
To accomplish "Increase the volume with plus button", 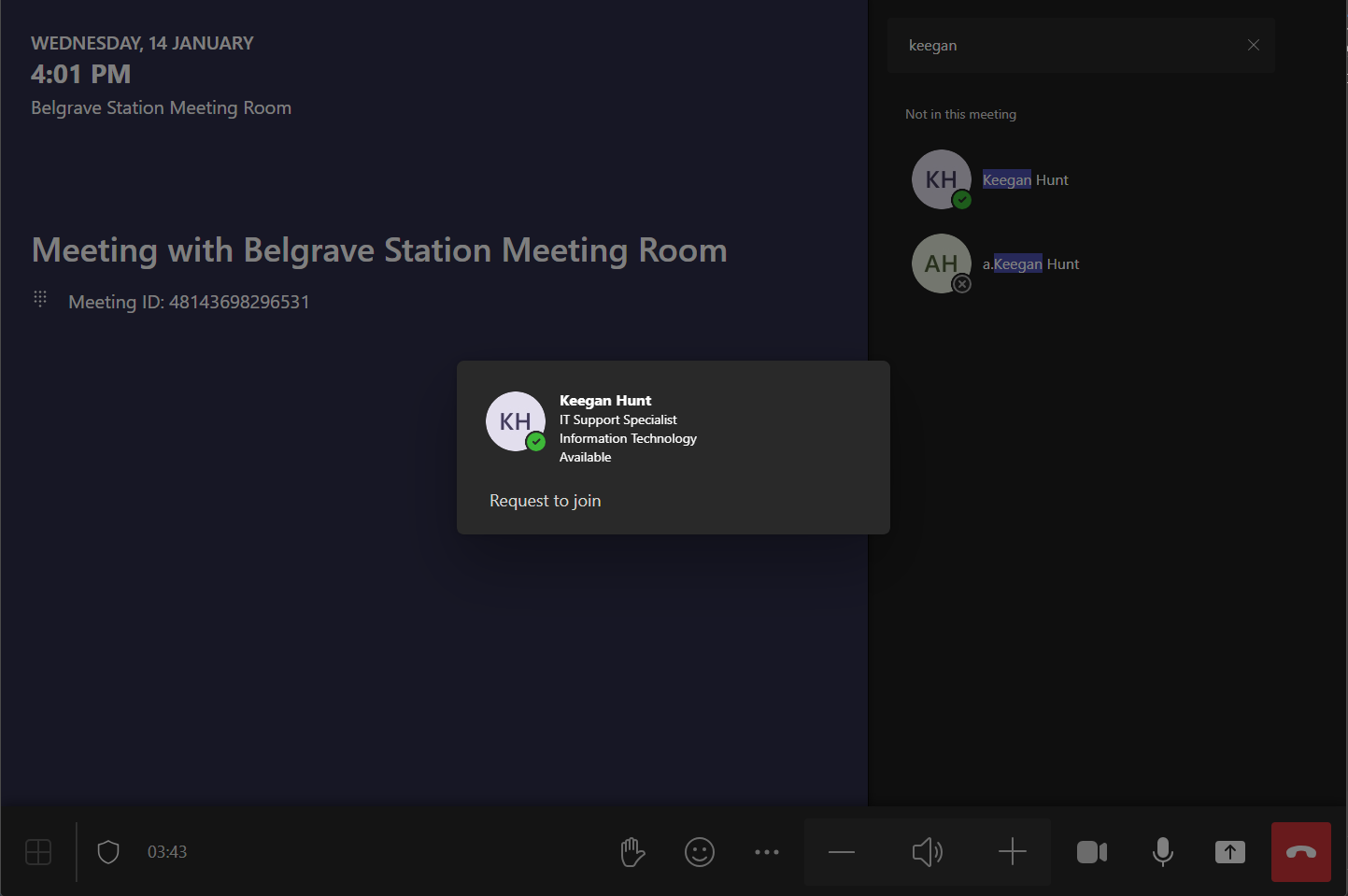I will [x=1012, y=852].
